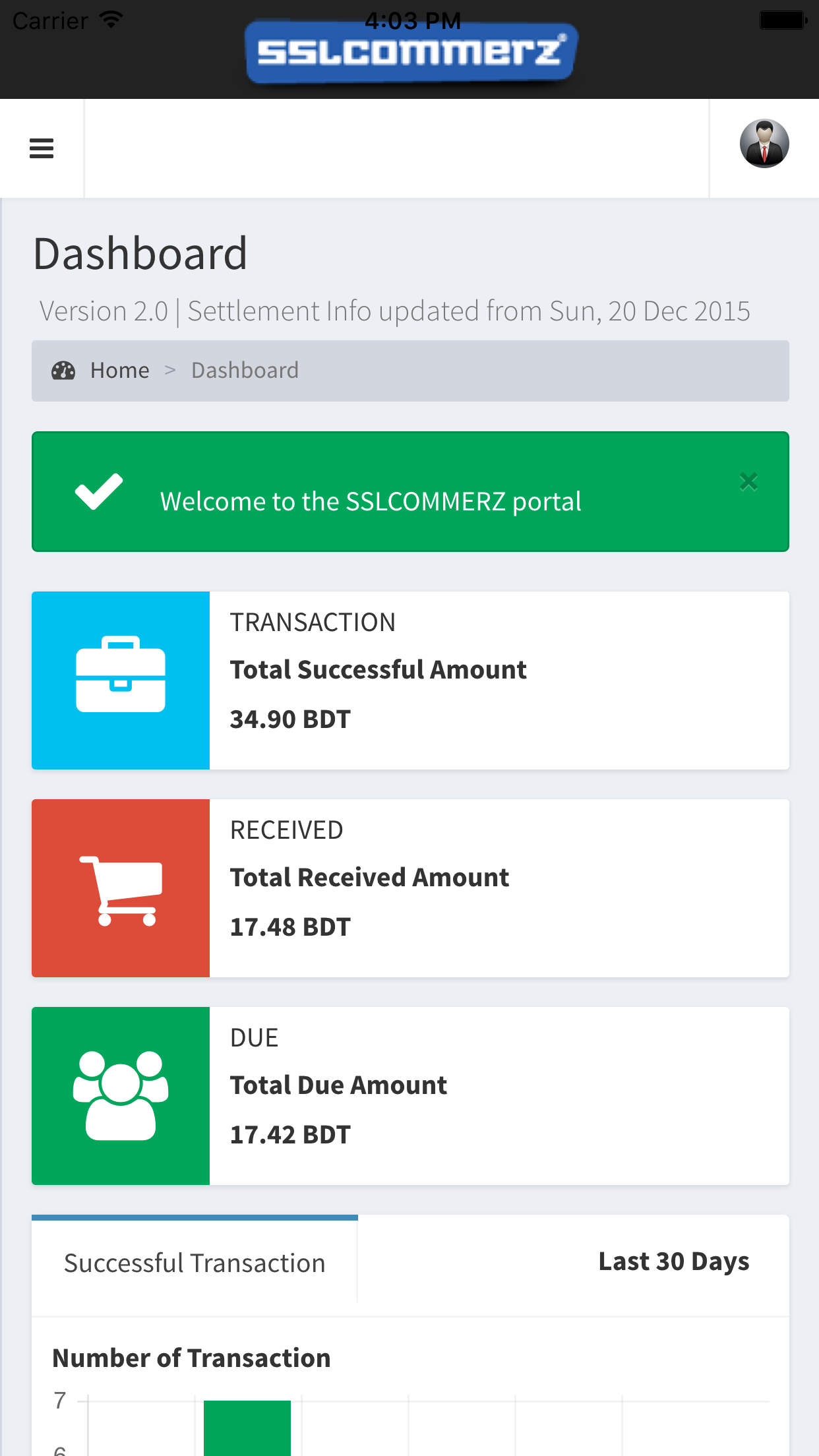The image size is (819, 1456).
Task: Click the Wi-Fi status icon
Action: (112, 20)
